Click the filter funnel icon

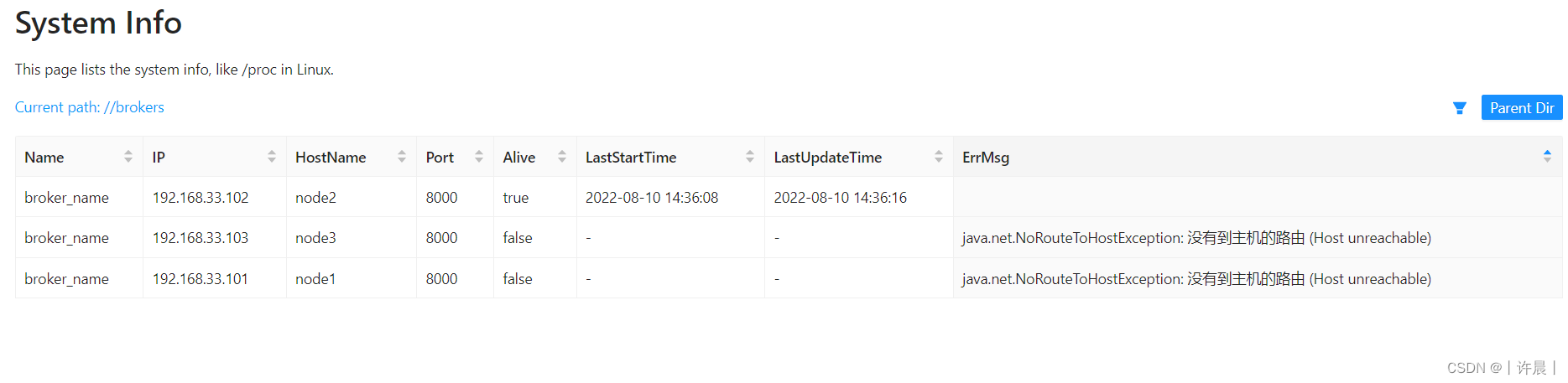coord(1460,108)
